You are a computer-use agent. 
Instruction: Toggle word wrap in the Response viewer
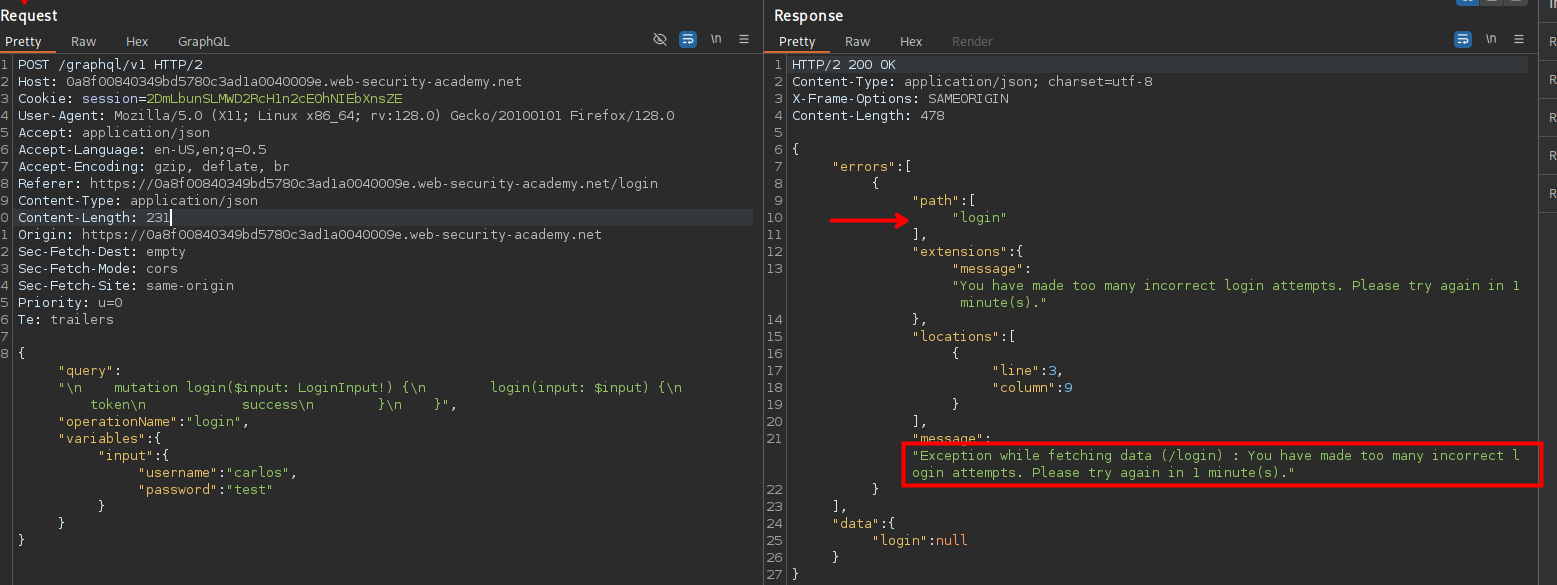pos(1463,39)
